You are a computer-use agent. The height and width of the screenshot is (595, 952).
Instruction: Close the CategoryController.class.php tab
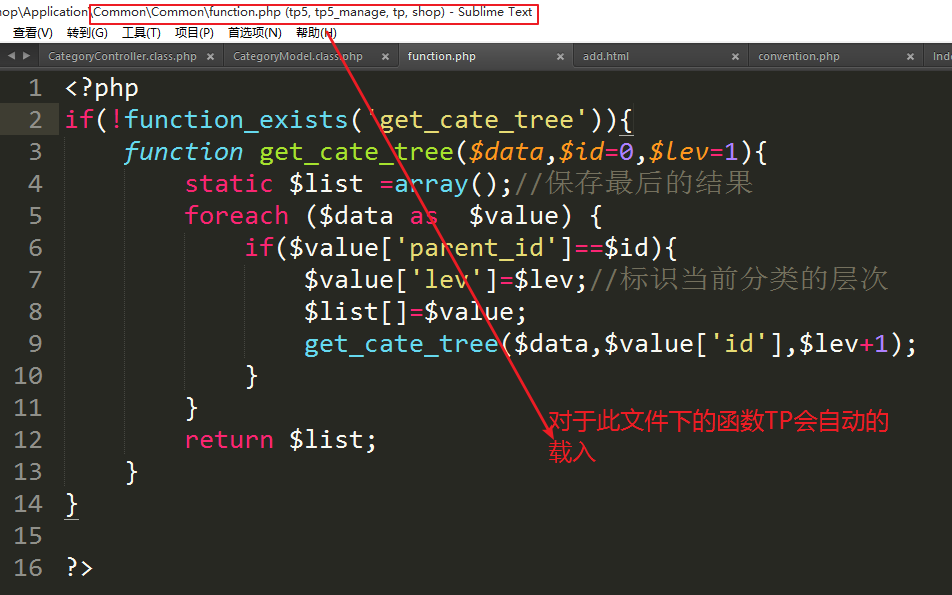tap(210, 57)
